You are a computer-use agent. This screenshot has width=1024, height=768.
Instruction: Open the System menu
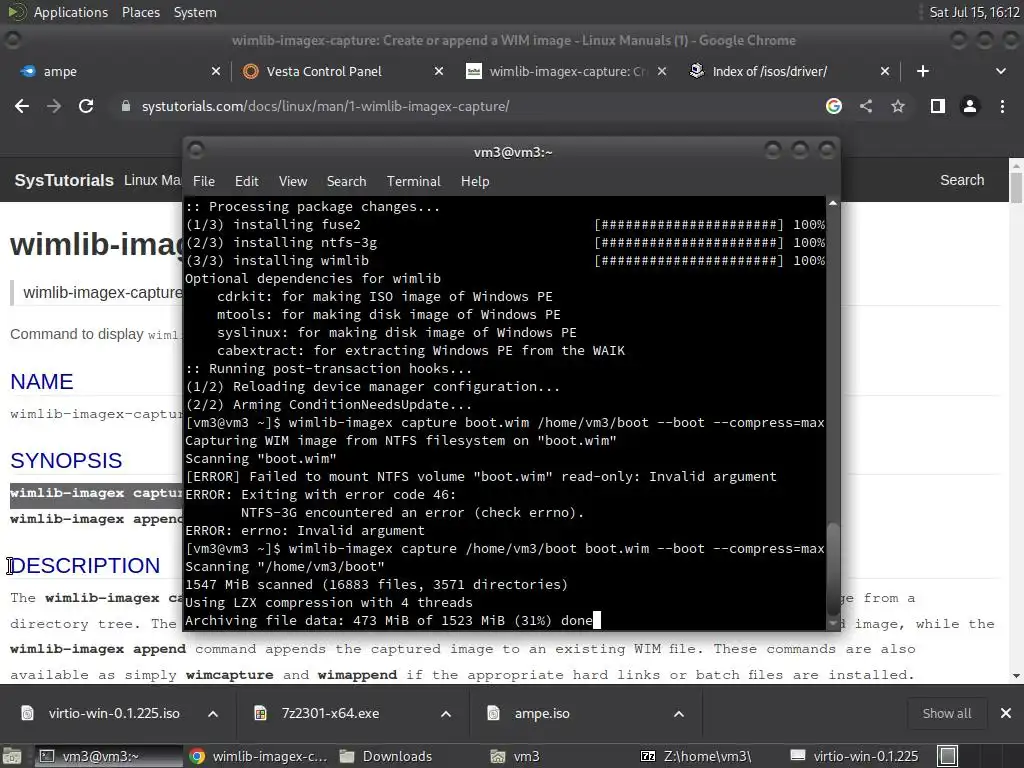(195, 12)
